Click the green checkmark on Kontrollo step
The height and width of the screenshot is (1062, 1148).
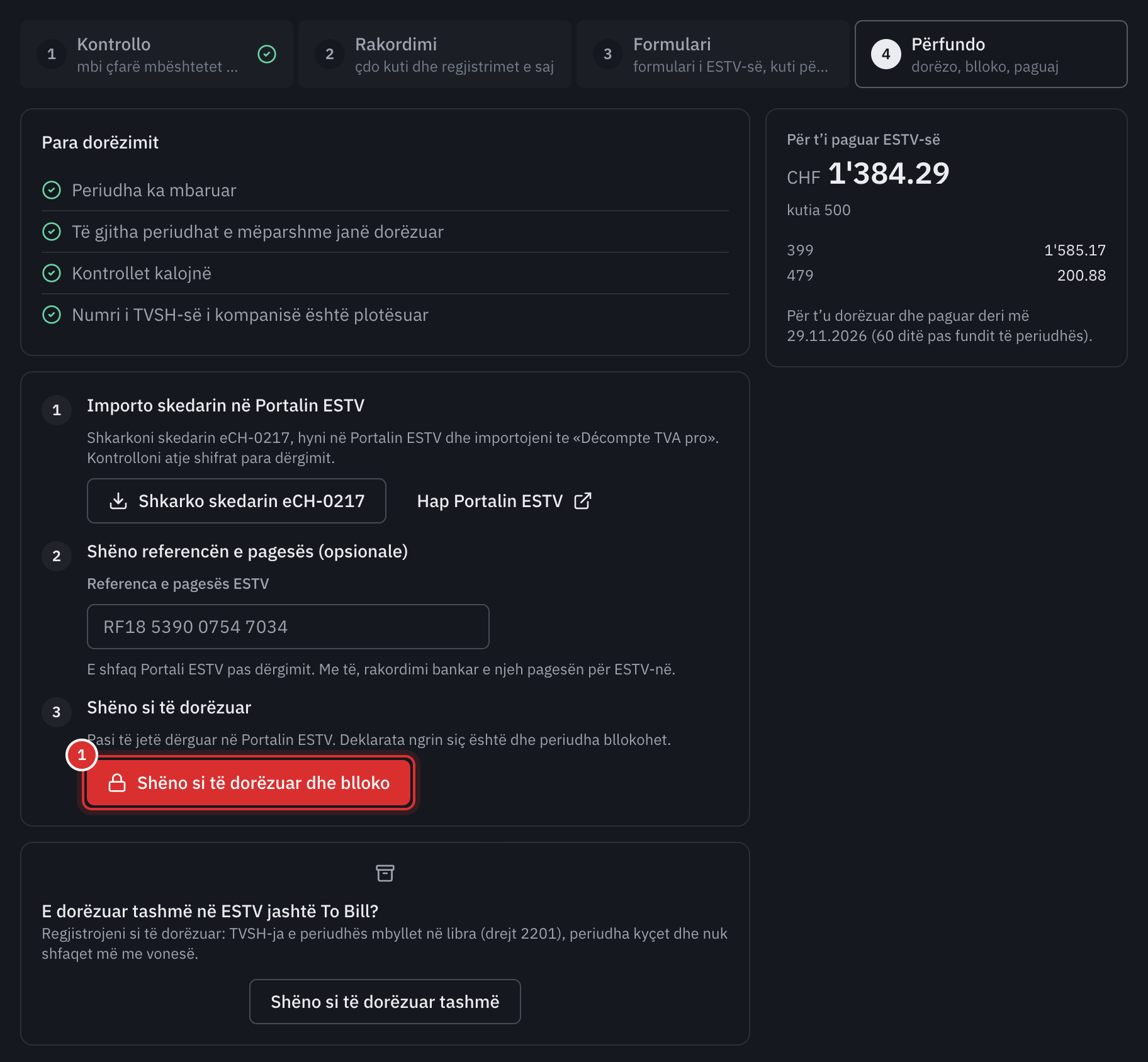pyautogui.click(x=267, y=54)
